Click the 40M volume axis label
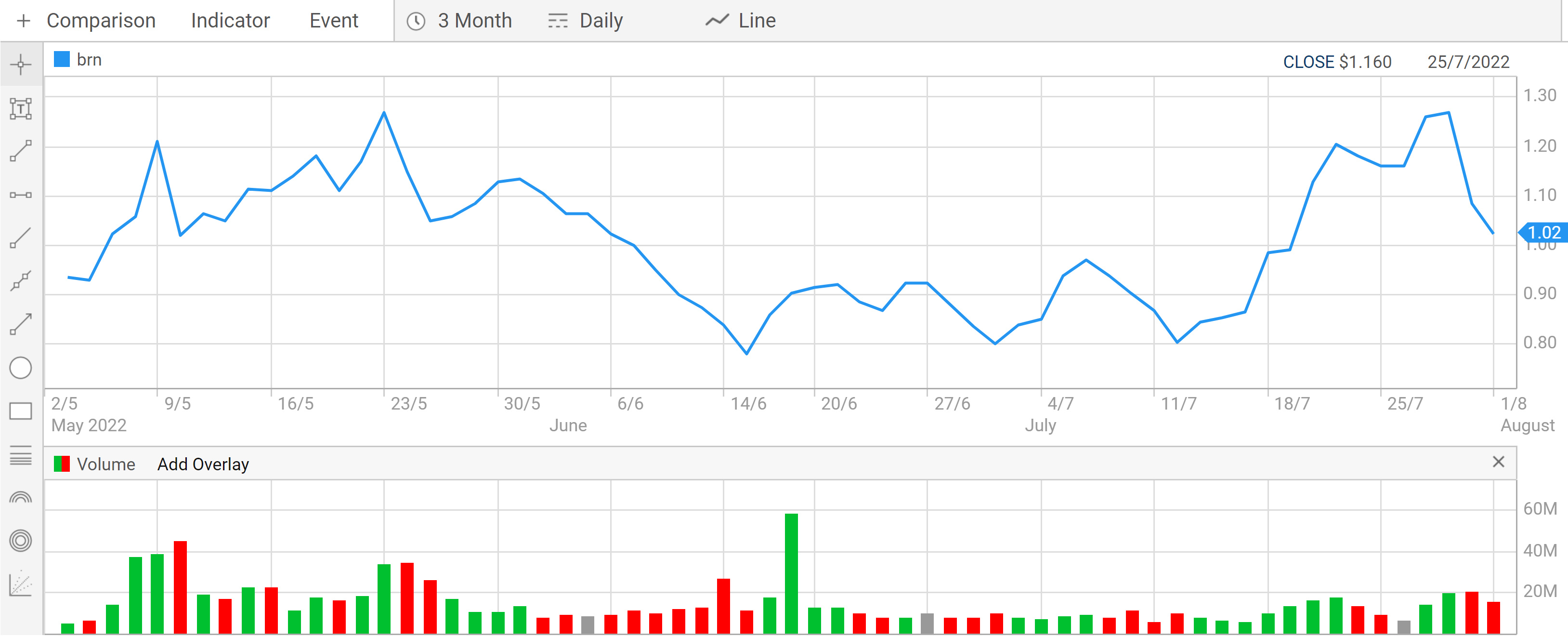The image size is (1568, 637). [x=1540, y=551]
